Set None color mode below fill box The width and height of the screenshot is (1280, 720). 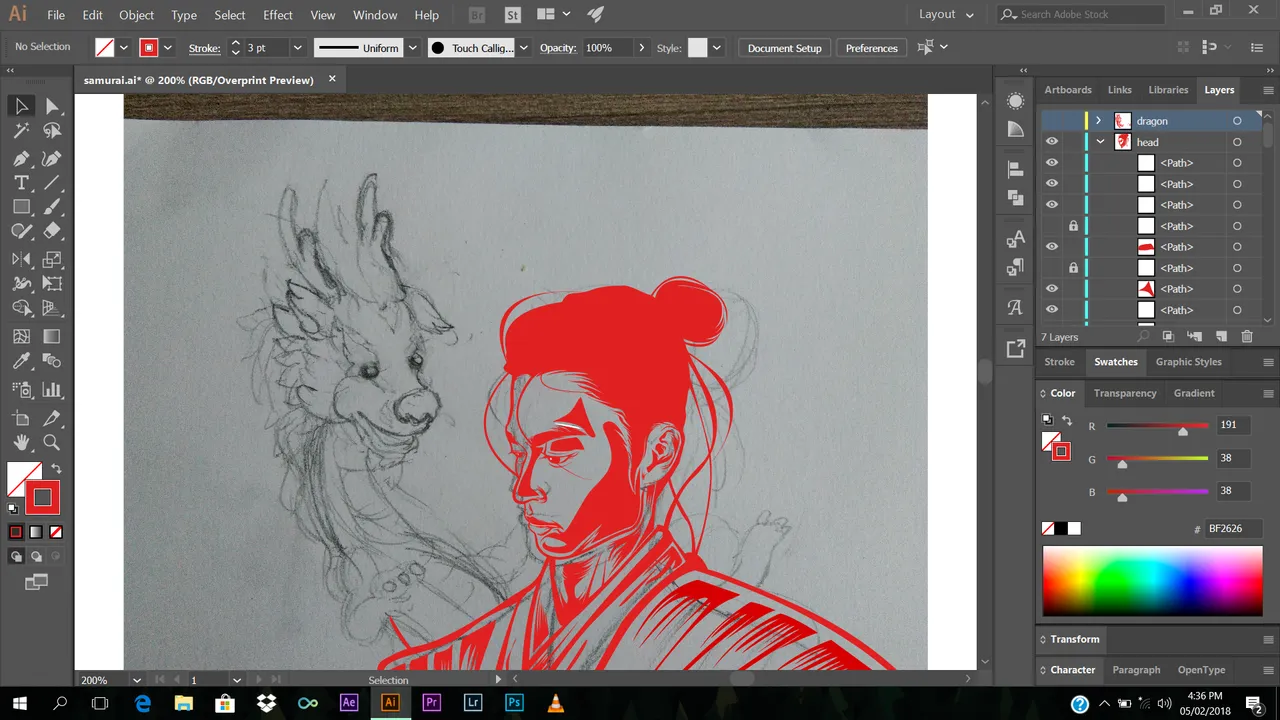[x=56, y=532]
